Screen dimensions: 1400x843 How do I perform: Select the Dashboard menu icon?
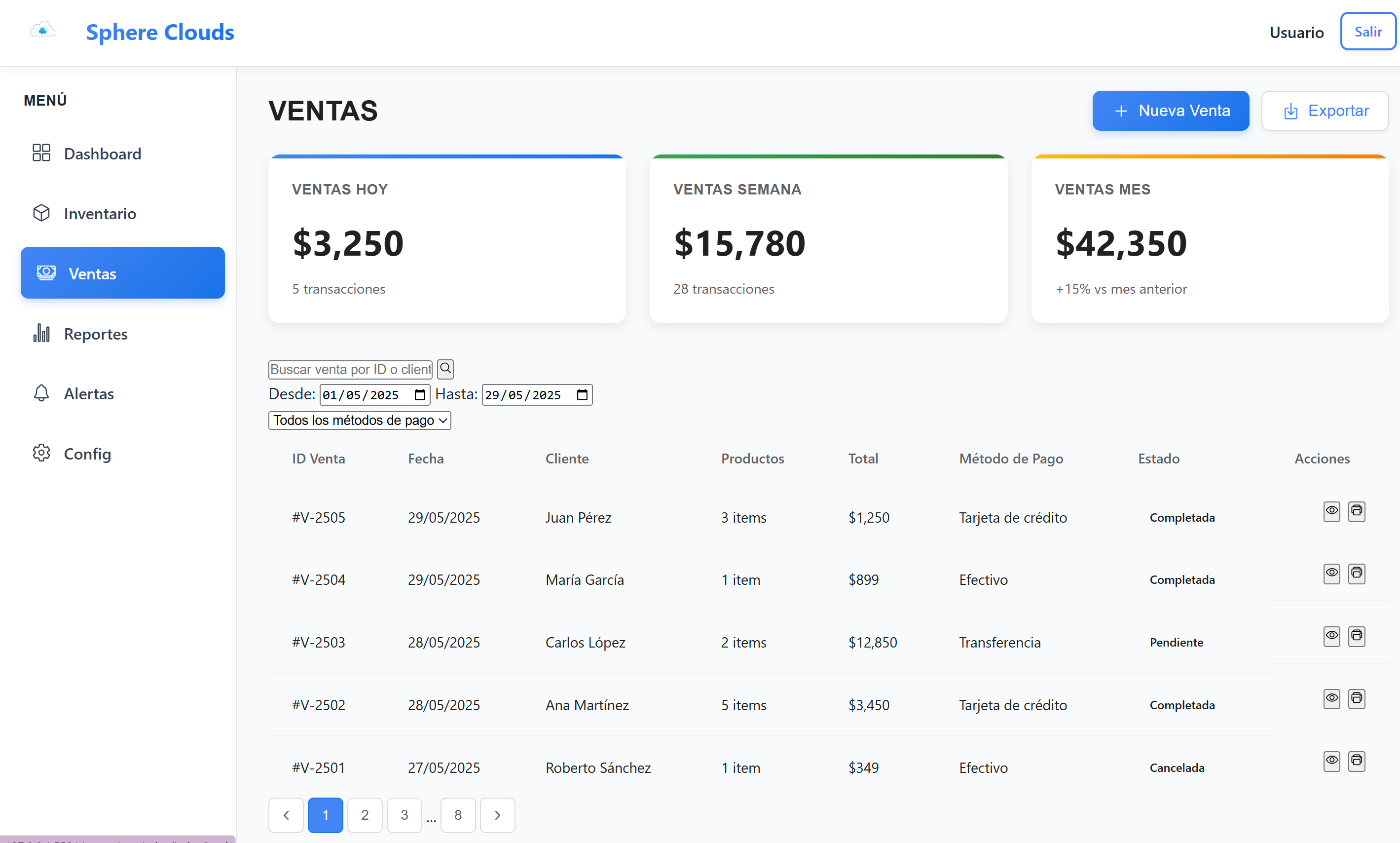pyautogui.click(x=41, y=153)
